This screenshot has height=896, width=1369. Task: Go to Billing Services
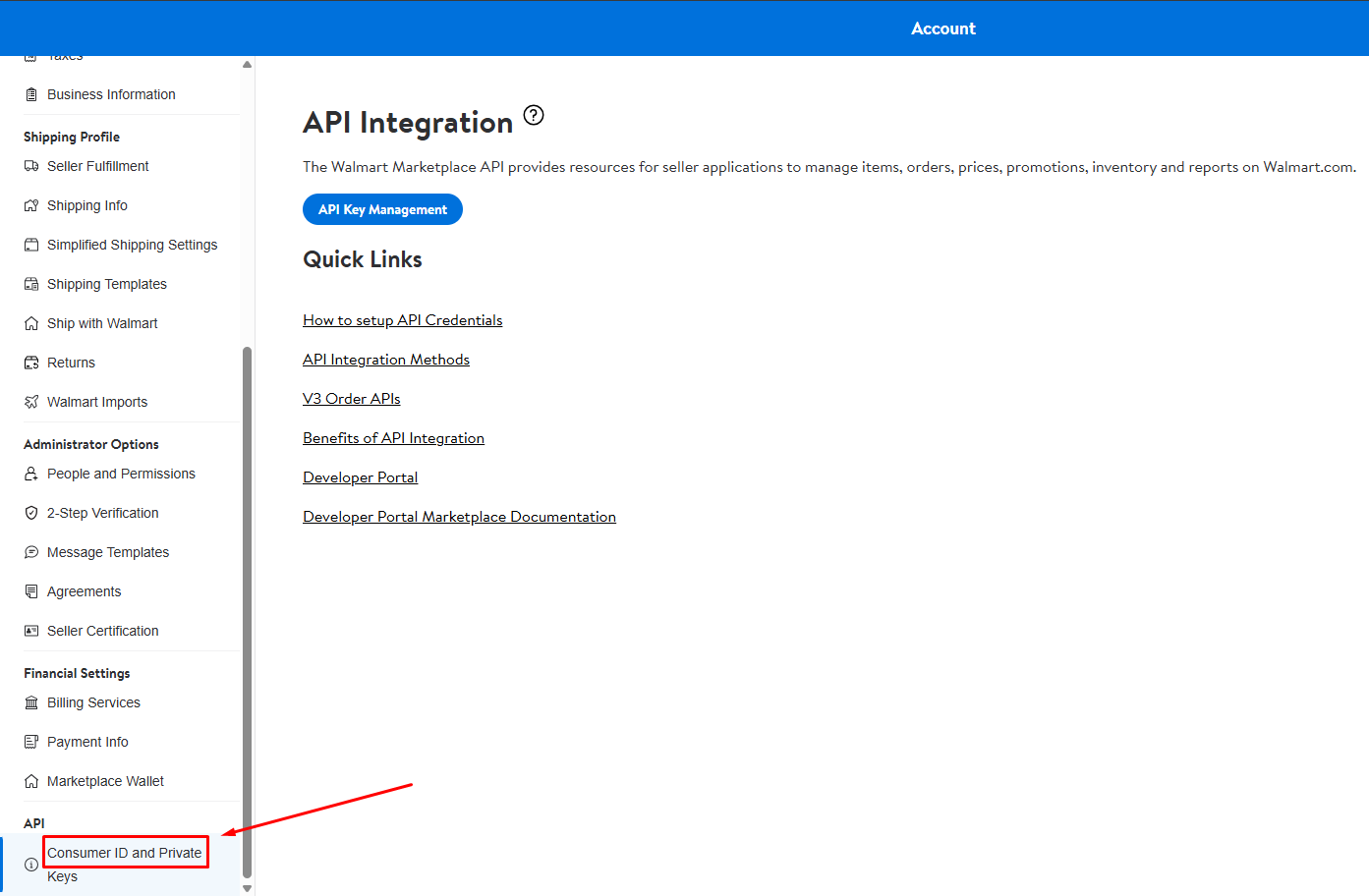tap(93, 702)
